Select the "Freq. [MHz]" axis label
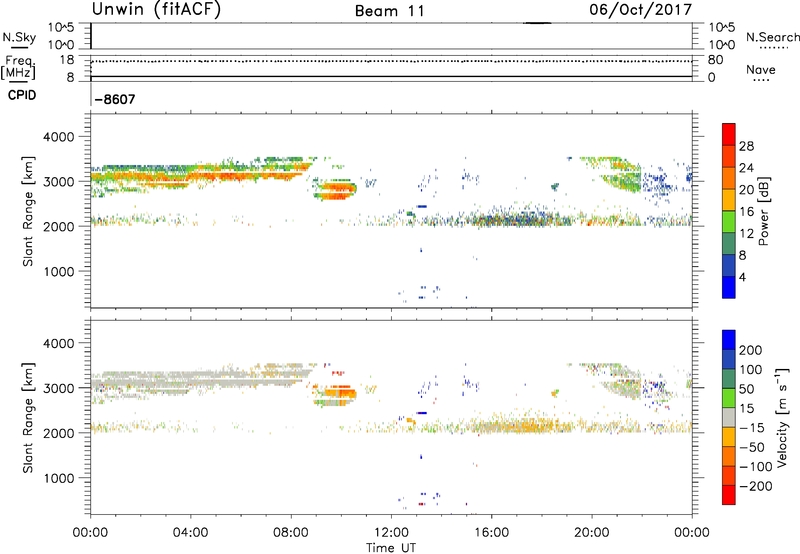Screen dimensions: 800x554 (18, 67)
